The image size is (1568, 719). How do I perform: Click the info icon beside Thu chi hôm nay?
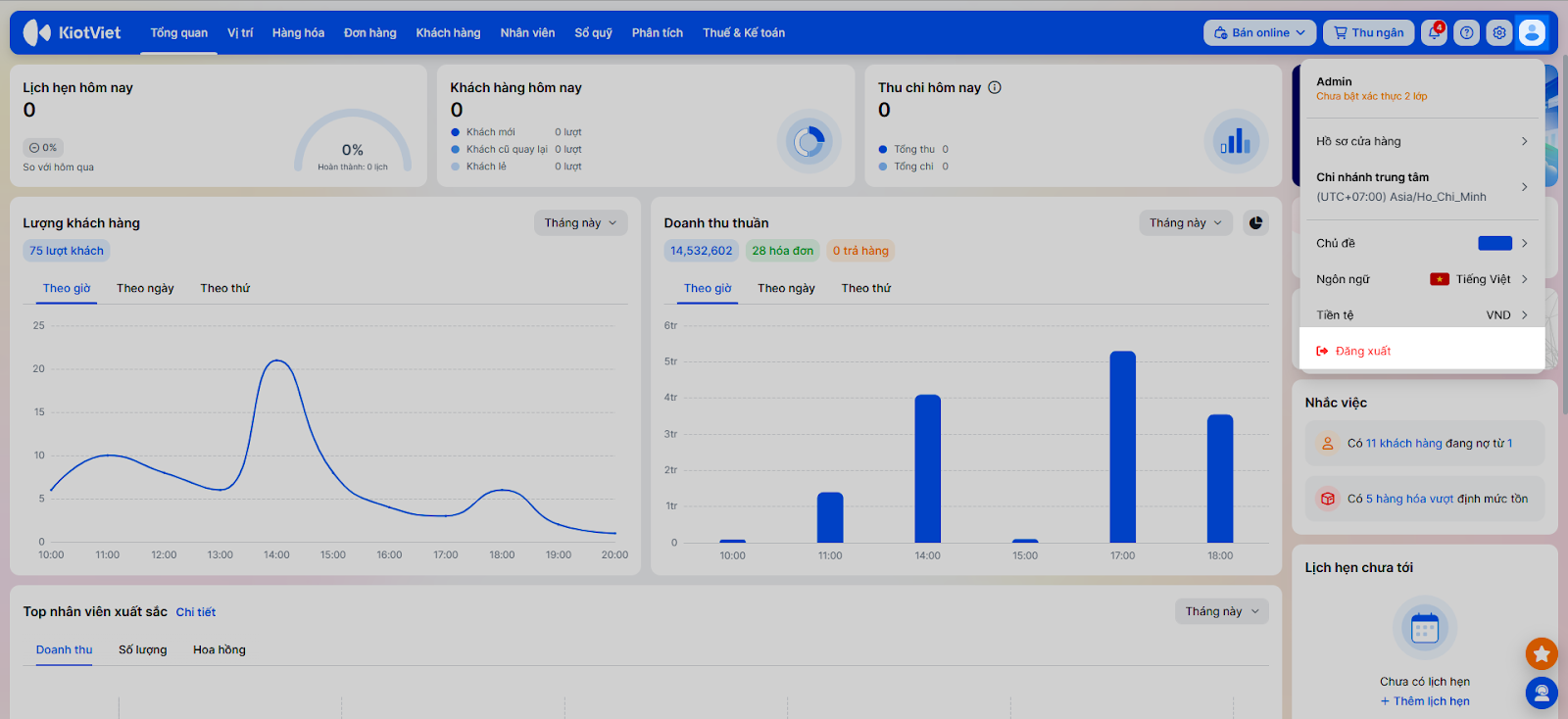995,87
